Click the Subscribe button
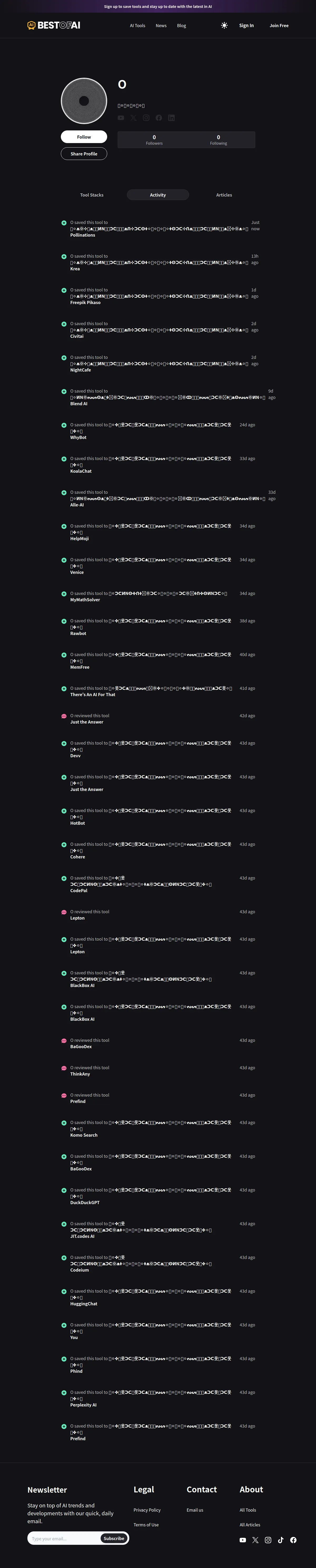This screenshot has height=1568, width=316. point(114,1538)
